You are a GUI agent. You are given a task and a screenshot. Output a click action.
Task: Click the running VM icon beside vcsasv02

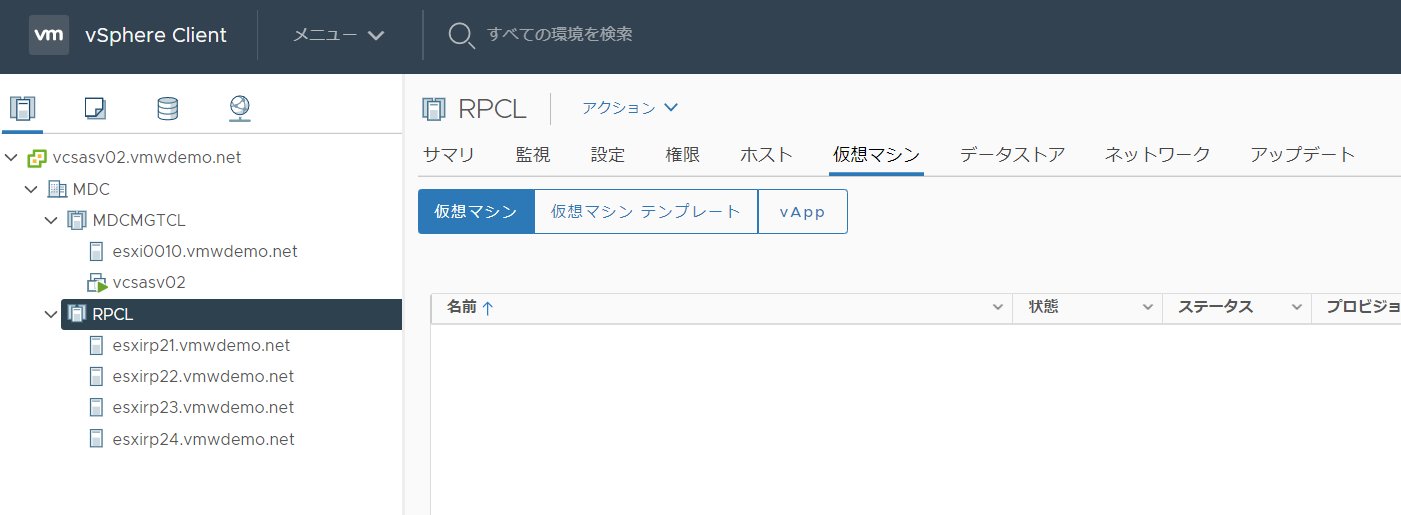point(97,283)
